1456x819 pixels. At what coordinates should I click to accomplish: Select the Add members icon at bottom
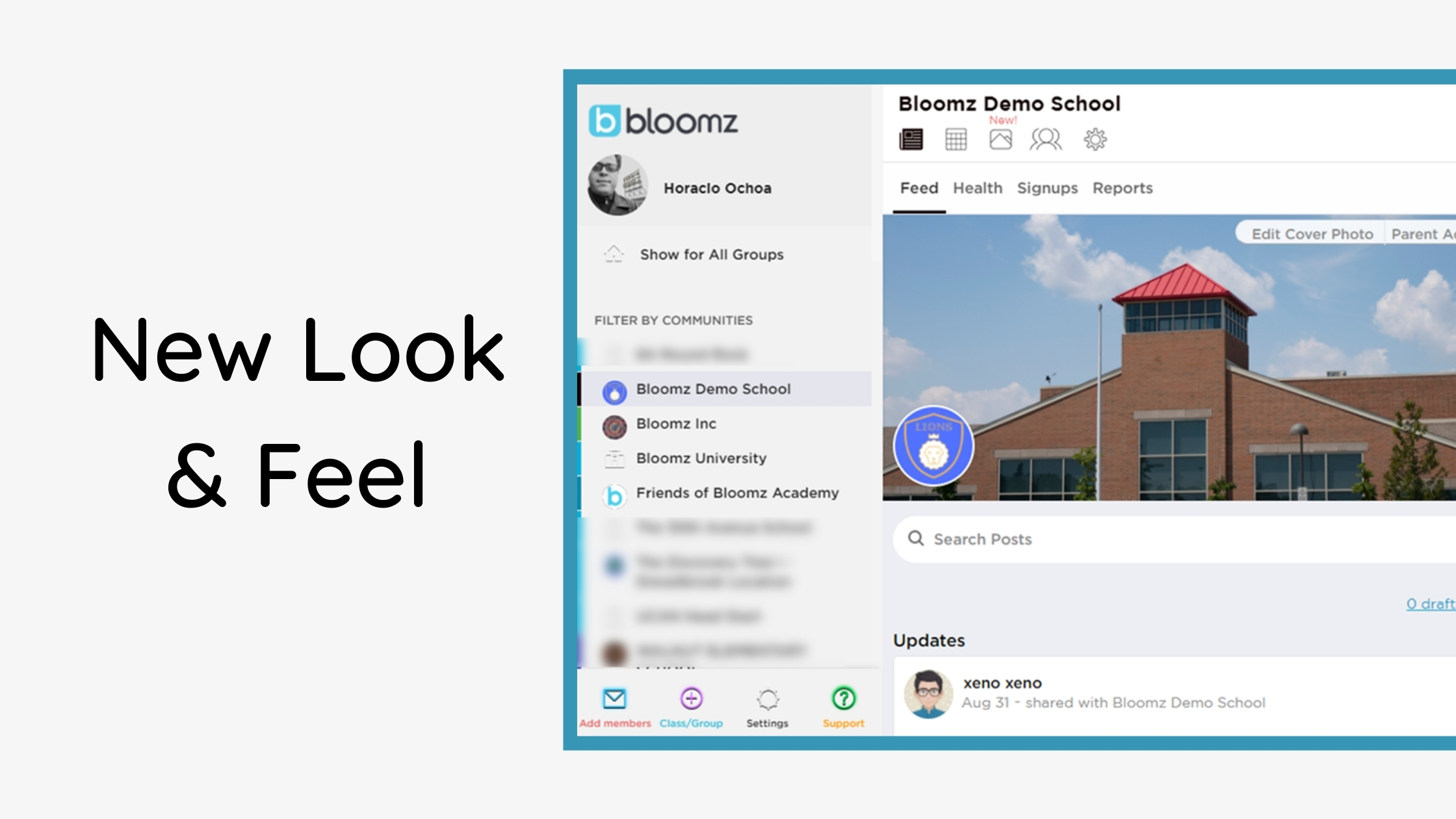[x=613, y=699]
